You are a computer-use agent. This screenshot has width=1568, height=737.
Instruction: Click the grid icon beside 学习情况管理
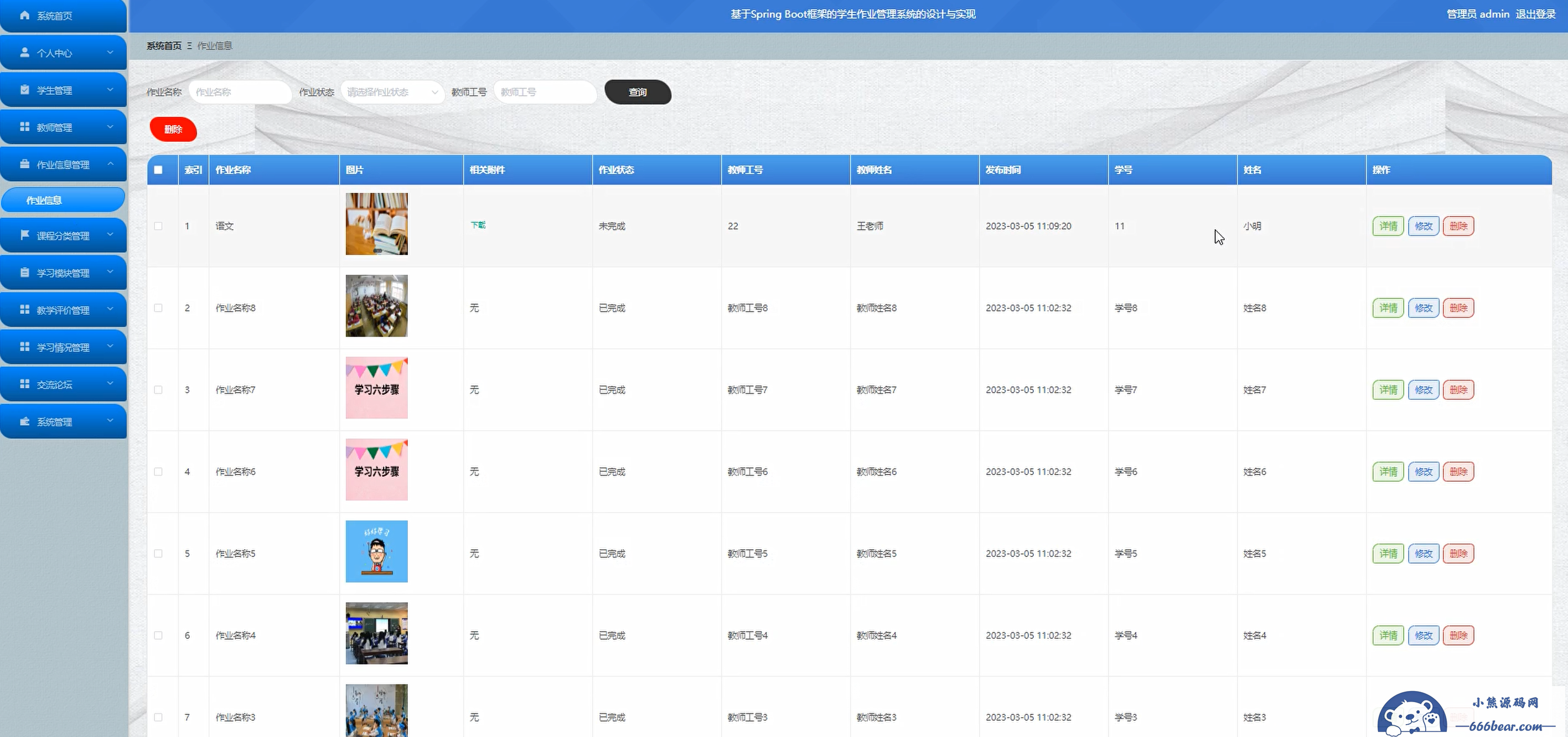point(24,347)
